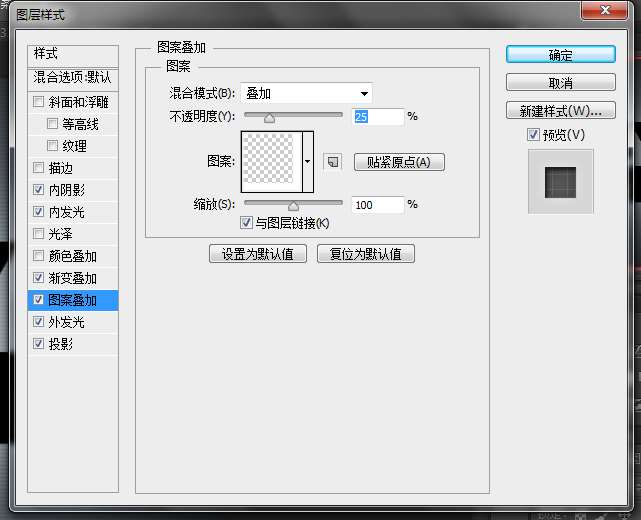Select the 等高线 style entry
The height and width of the screenshot is (520, 641).
tap(81, 124)
